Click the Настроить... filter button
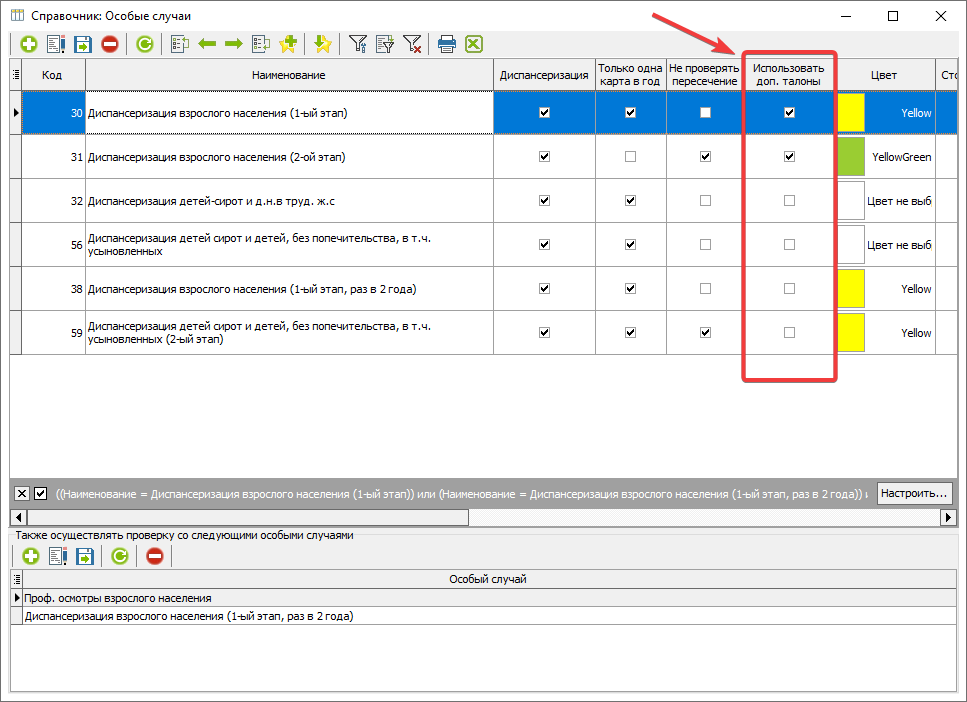Image resolution: width=967 pixels, height=702 pixels. [915, 493]
